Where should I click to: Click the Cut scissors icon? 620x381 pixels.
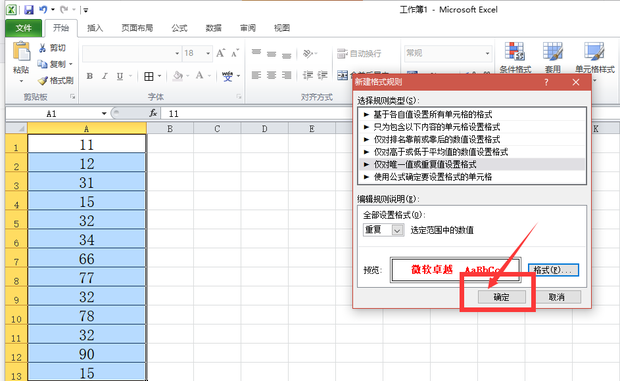point(42,48)
